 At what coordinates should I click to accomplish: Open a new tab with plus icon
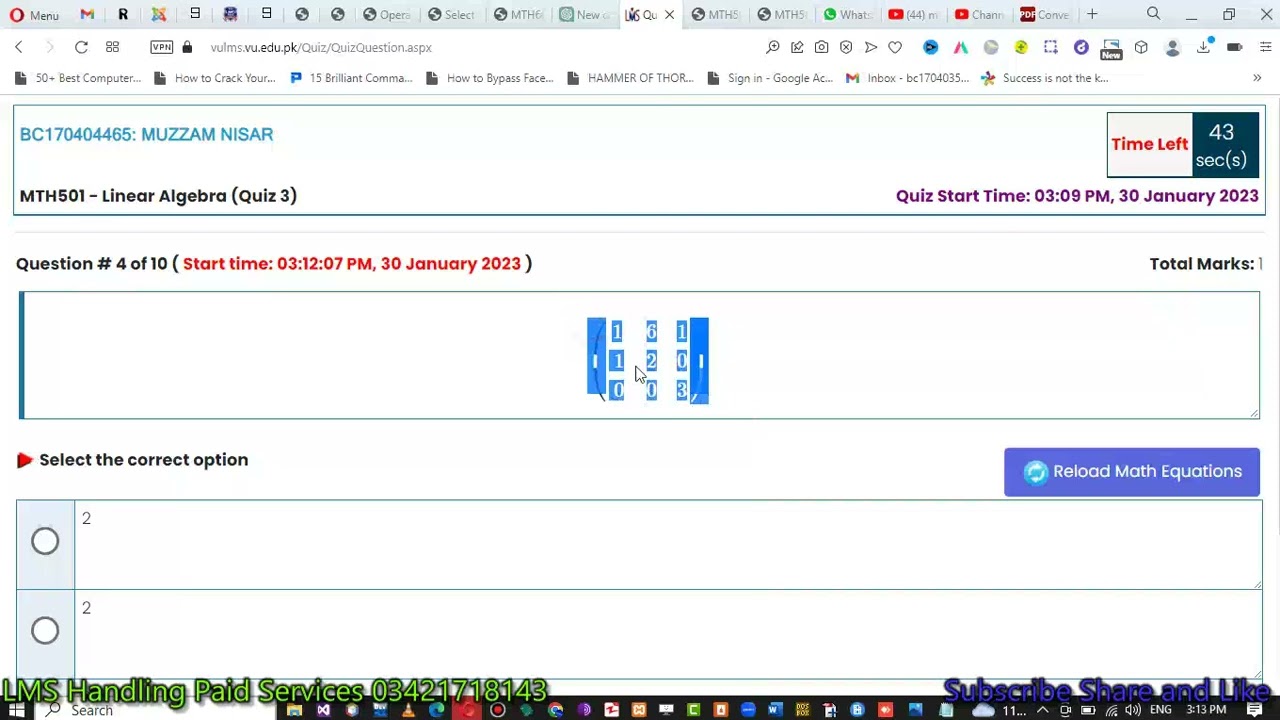pyautogui.click(x=1092, y=15)
